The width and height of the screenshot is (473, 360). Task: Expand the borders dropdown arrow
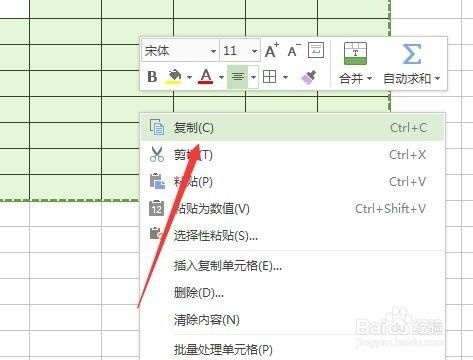285,77
